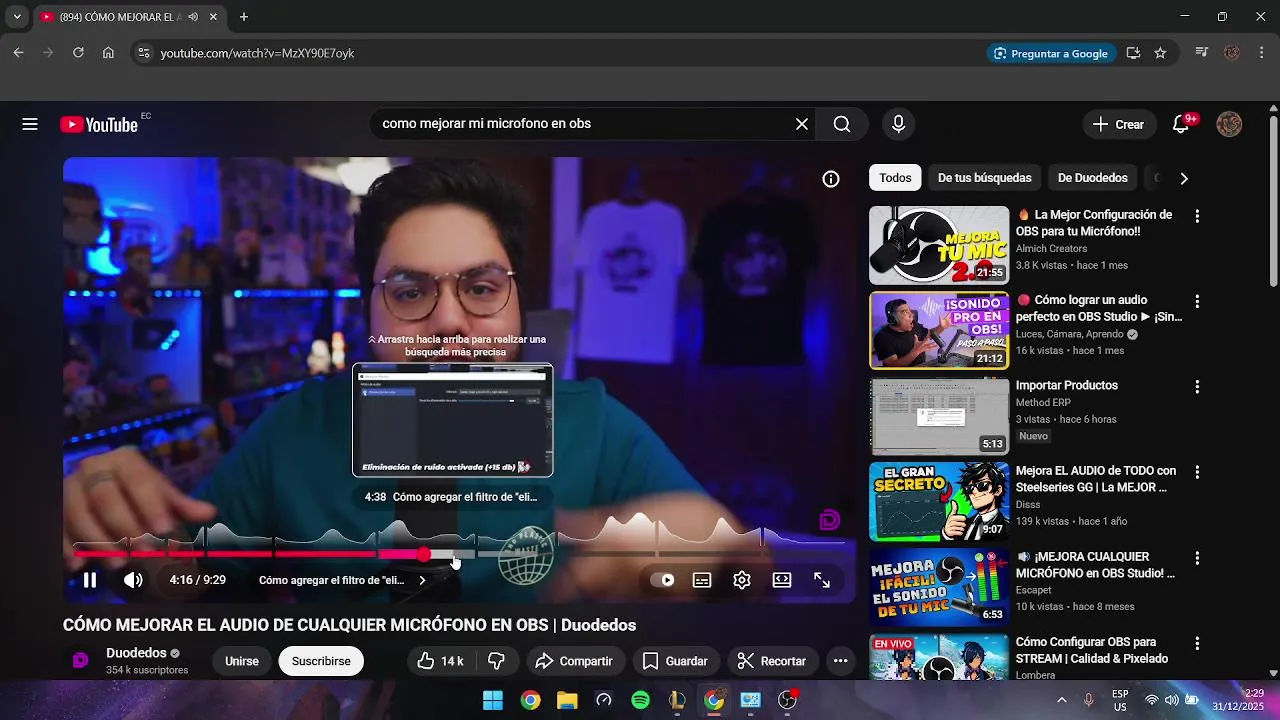Reload the page in browser
Viewport: 1280px width, 720px height.
[78, 53]
